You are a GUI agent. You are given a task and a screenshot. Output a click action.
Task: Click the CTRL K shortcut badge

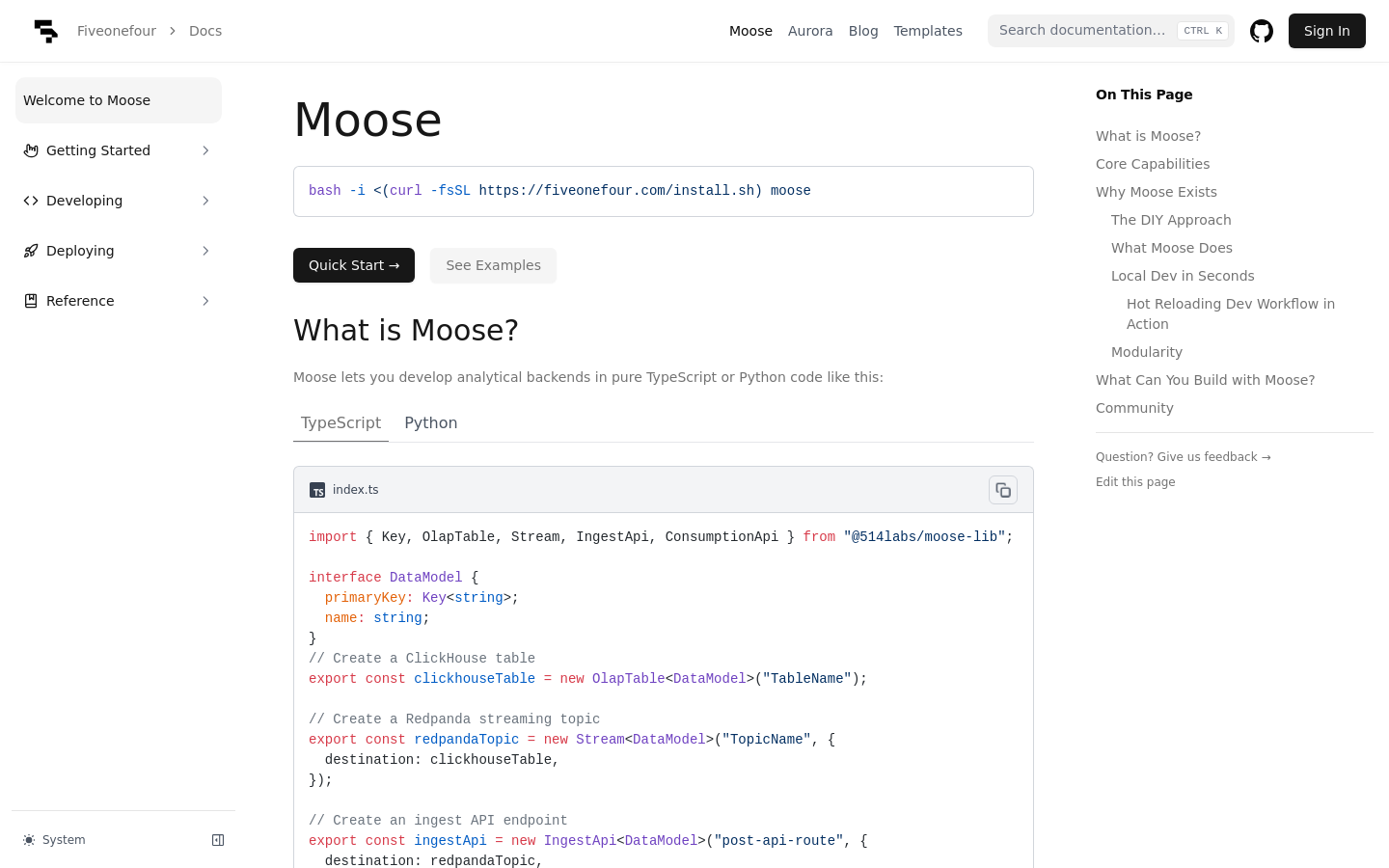tap(1203, 31)
